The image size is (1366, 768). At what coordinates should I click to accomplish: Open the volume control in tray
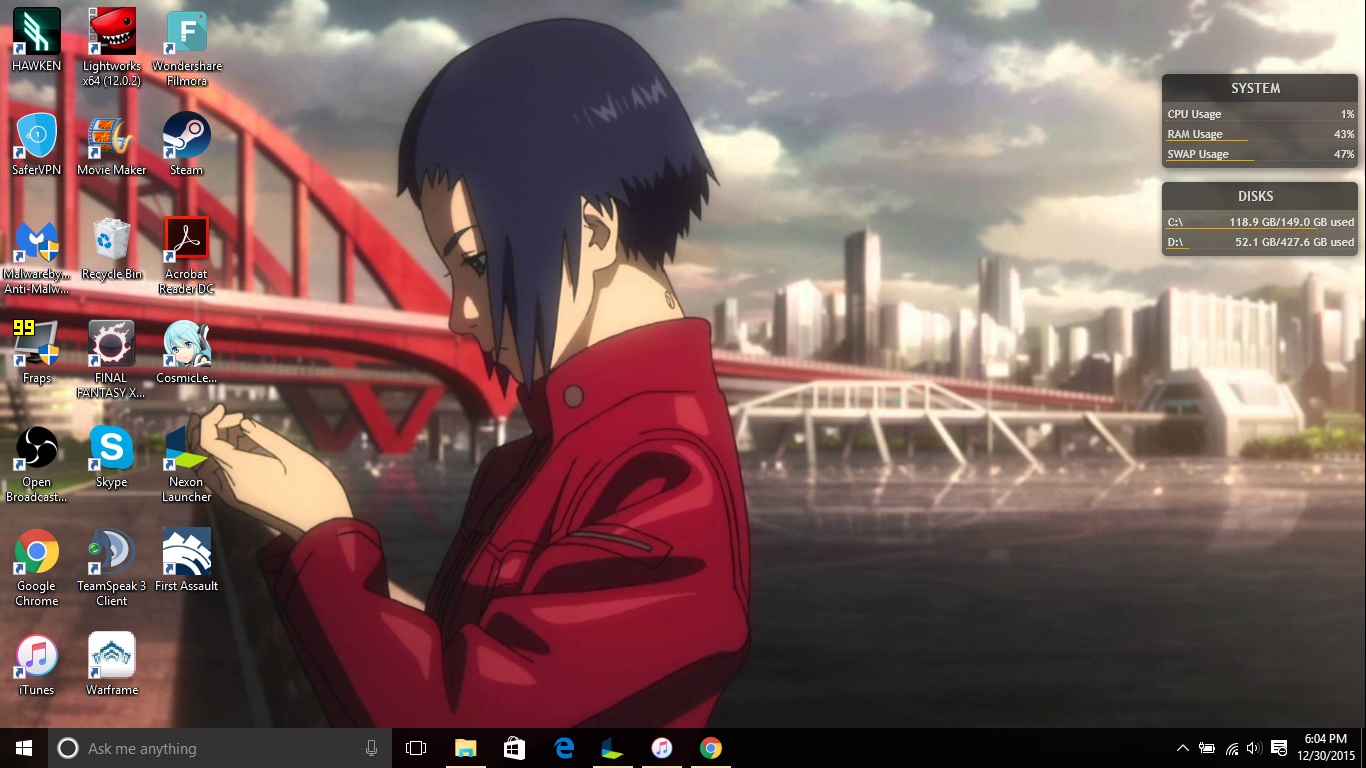pyautogui.click(x=1254, y=748)
